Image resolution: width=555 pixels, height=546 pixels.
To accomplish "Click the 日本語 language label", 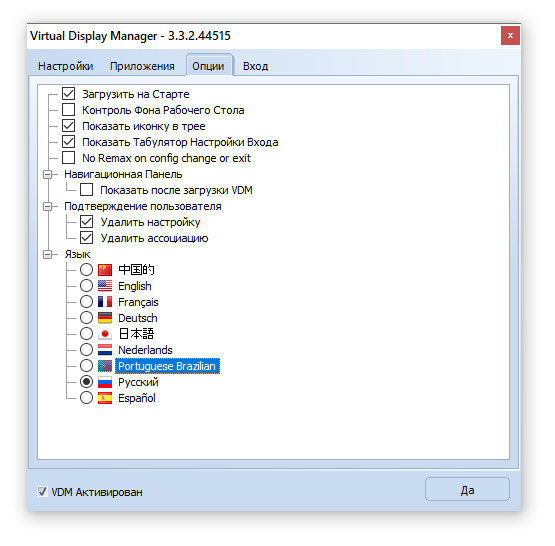I will pos(136,334).
